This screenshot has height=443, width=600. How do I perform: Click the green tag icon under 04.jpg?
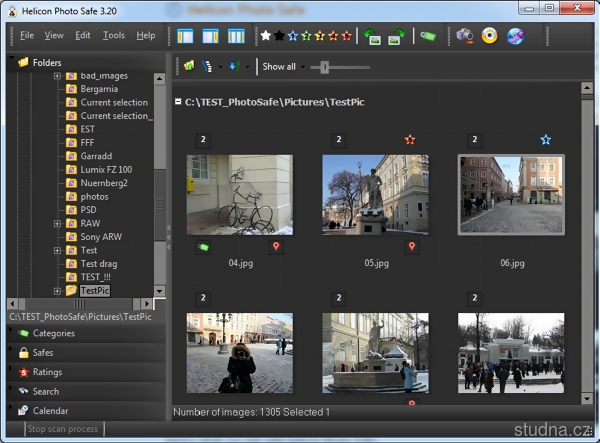(204, 247)
